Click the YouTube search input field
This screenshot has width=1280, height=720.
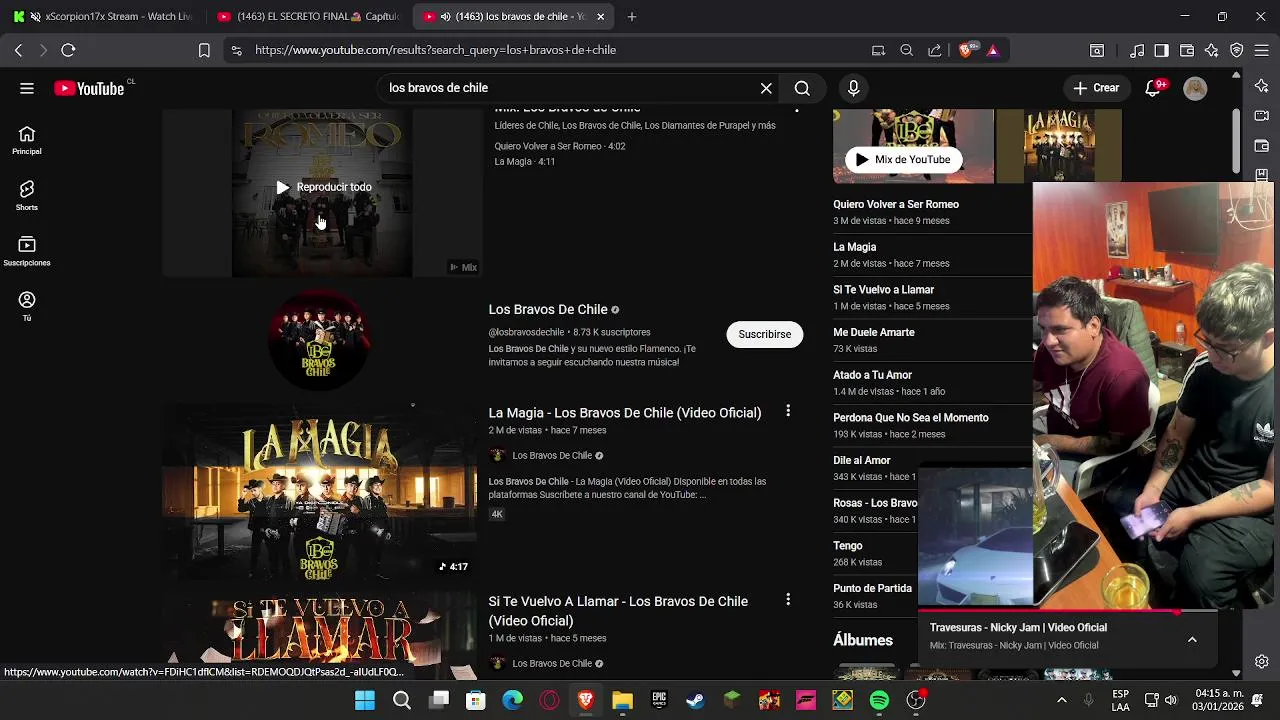[570, 88]
